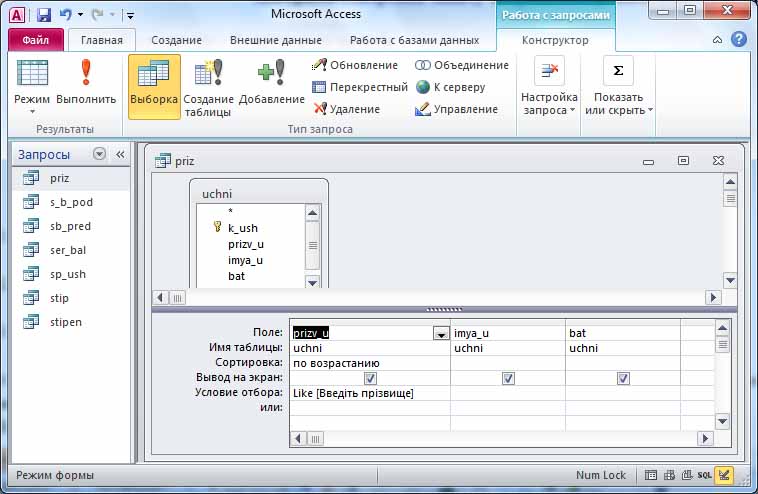Open Настройка запроса menu
This screenshot has height=494, width=758.
coord(549,87)
